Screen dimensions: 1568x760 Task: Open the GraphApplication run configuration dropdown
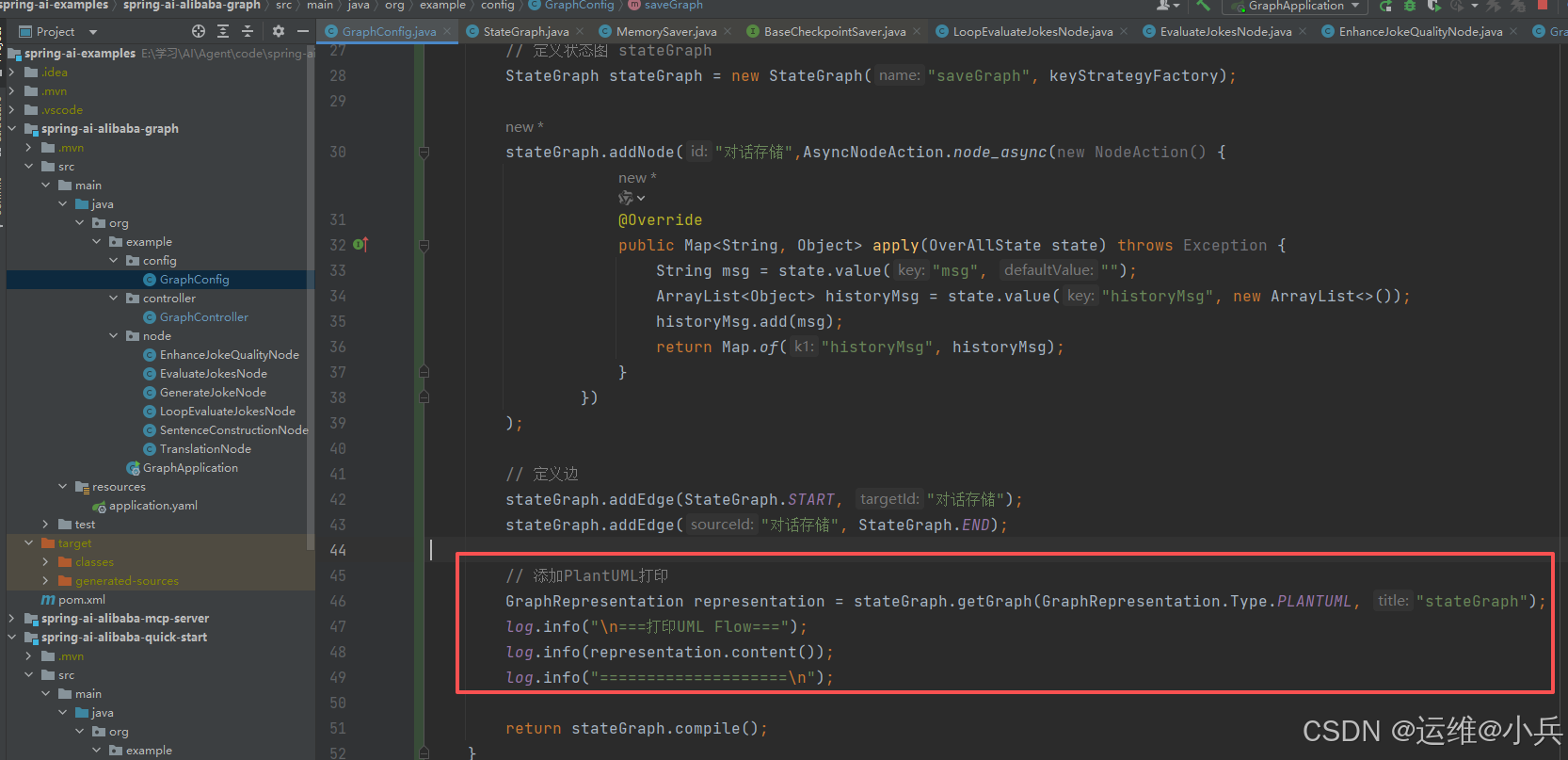coord(1296,6)
